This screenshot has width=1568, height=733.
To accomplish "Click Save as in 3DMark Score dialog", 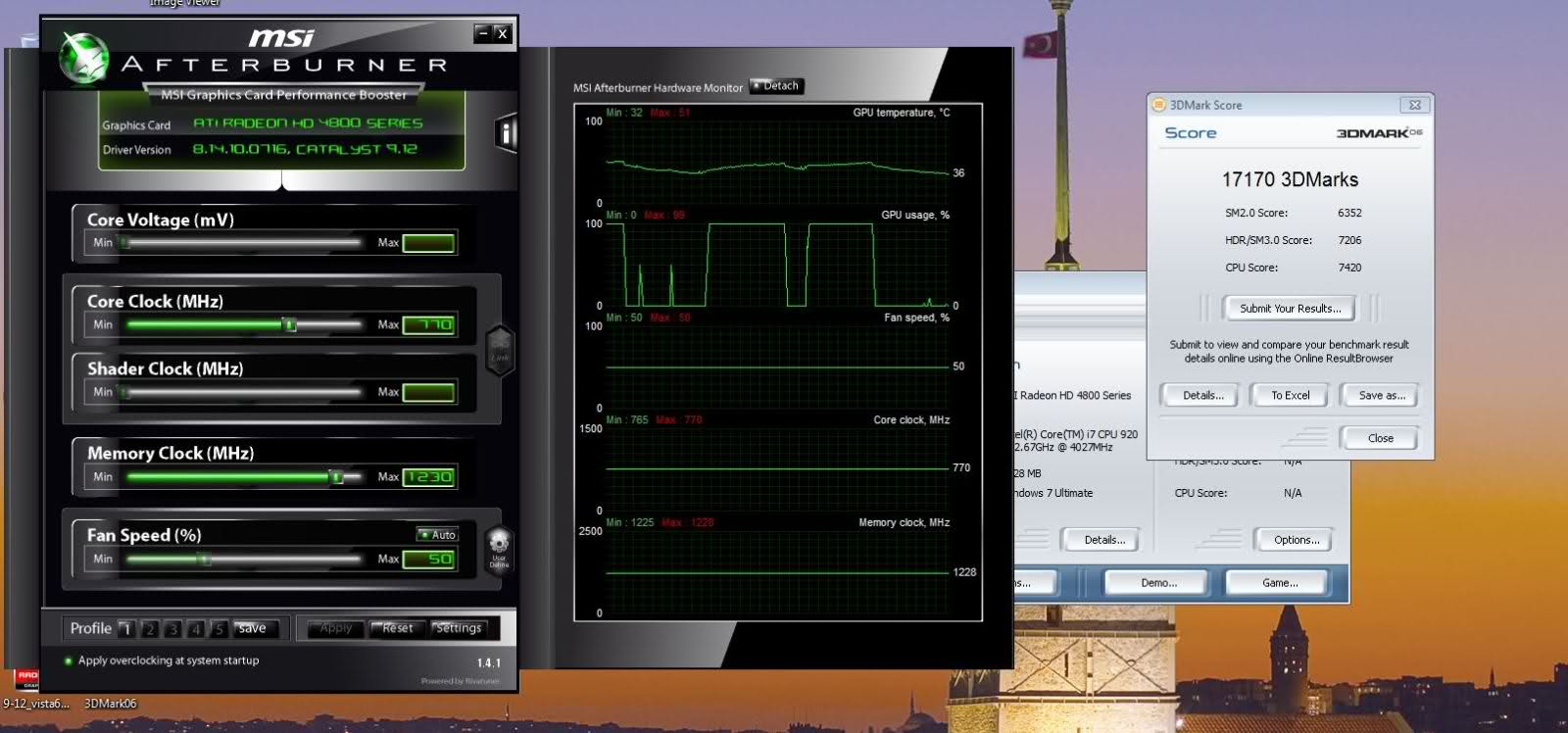I will (1381, 396).
